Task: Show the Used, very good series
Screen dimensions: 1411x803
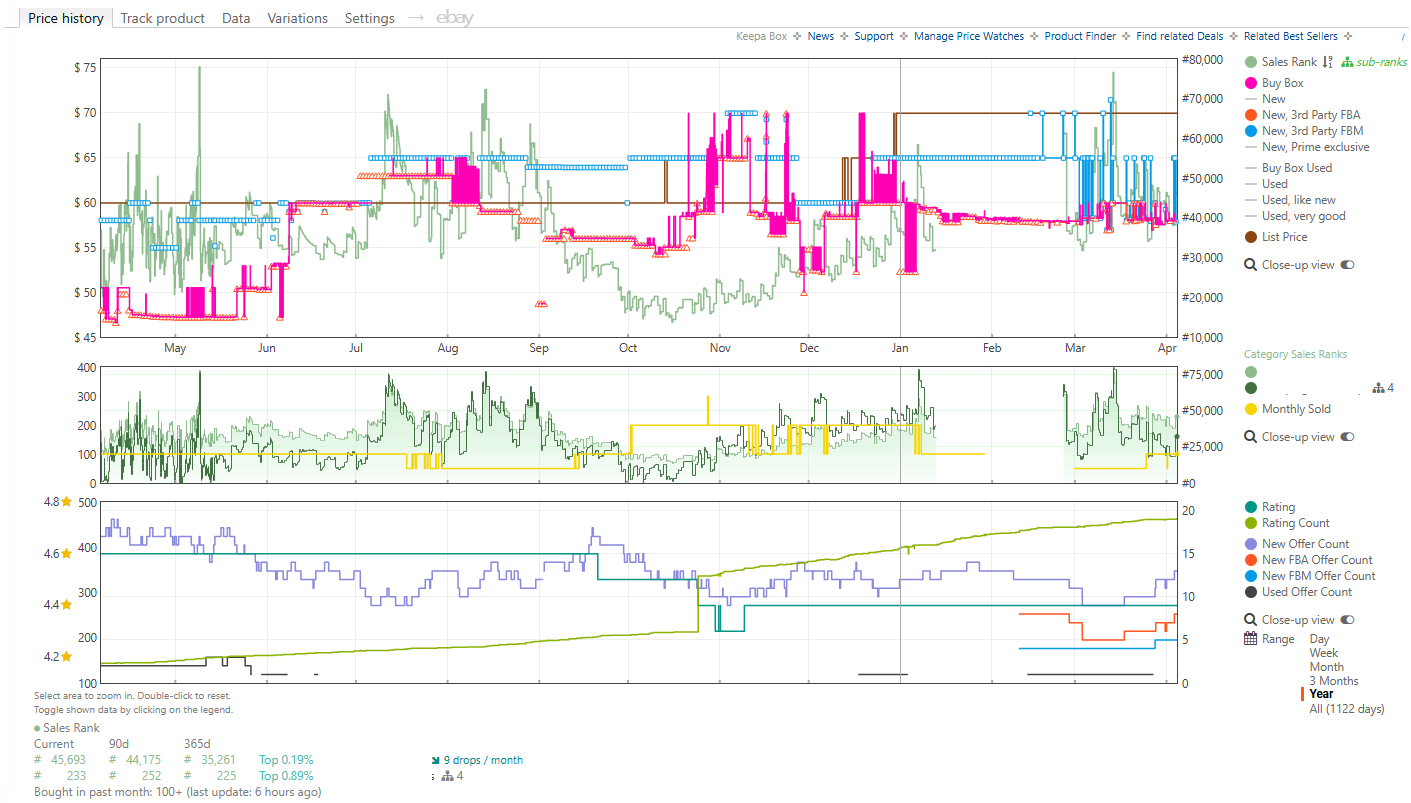Action: pos(1295,216)
